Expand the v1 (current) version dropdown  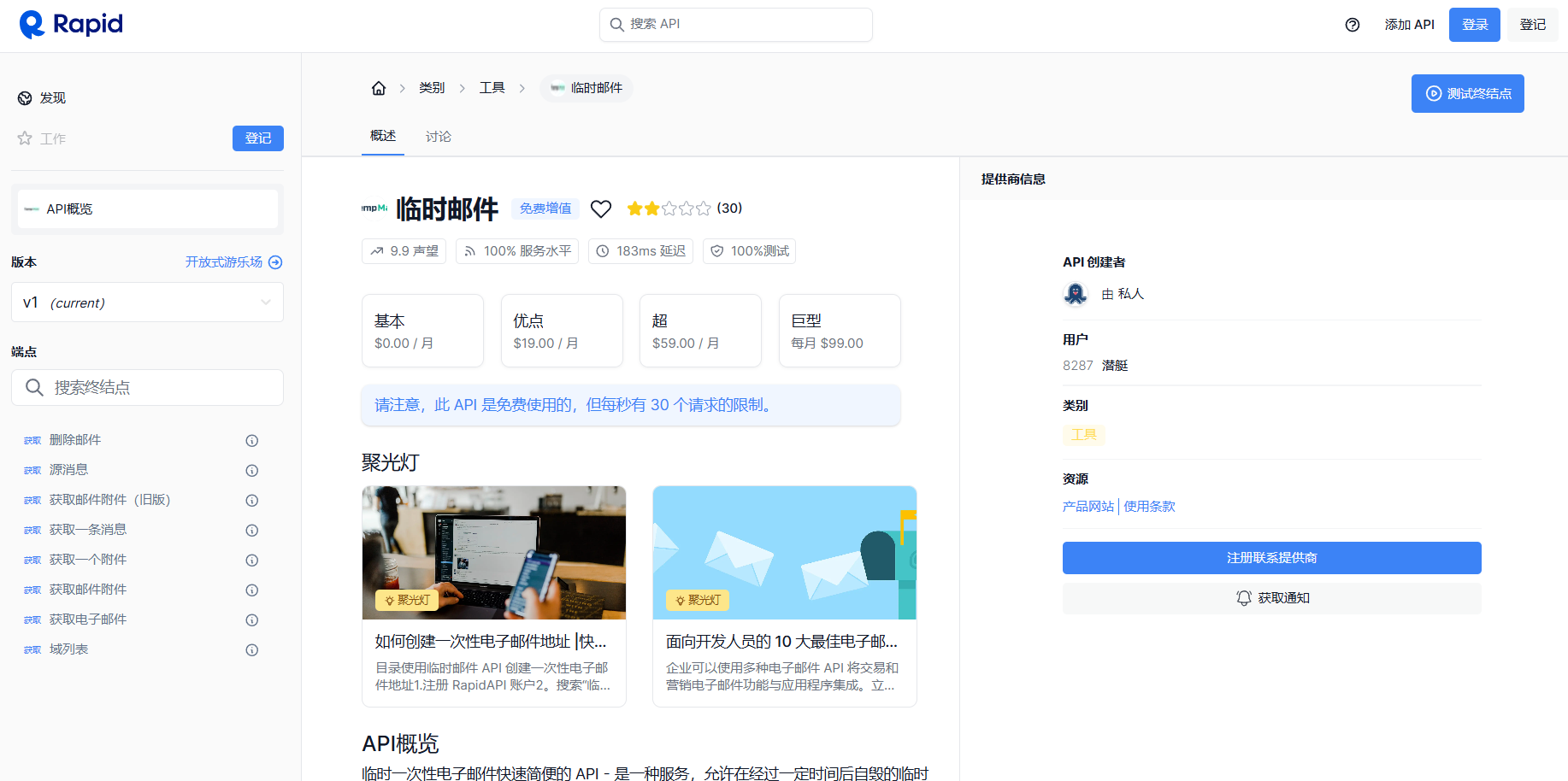[x=147, y=302]
